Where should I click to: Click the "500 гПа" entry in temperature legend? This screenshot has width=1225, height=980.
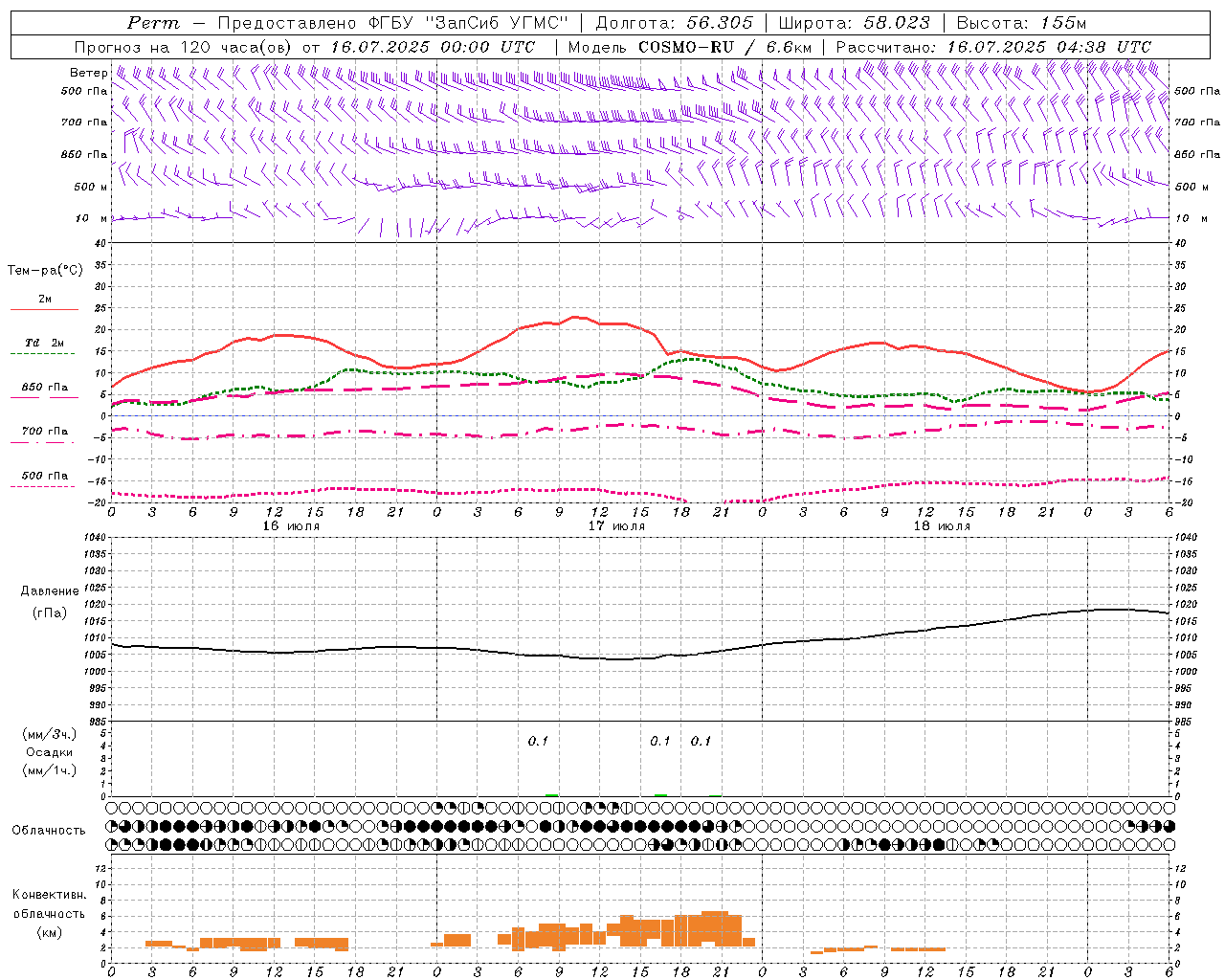pos(45,476)
